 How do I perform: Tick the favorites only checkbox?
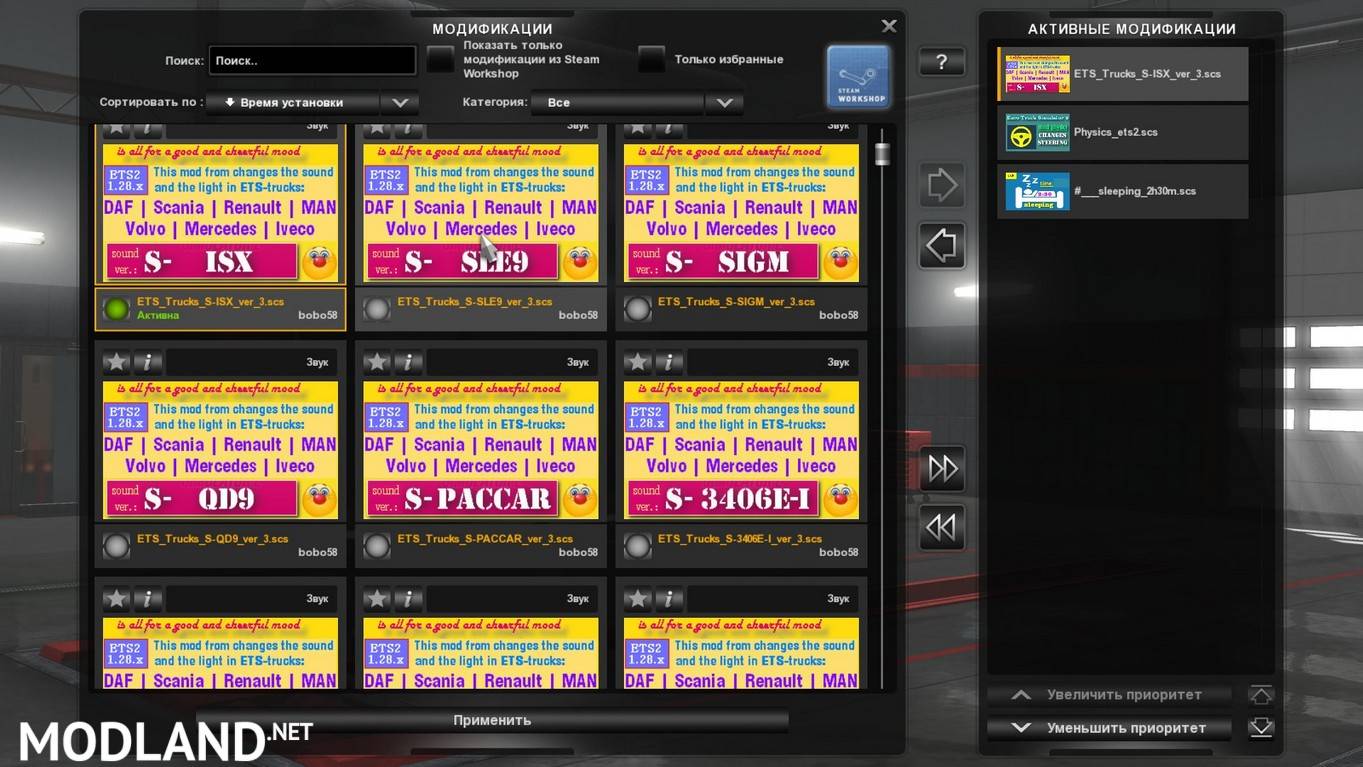(651, 60)
